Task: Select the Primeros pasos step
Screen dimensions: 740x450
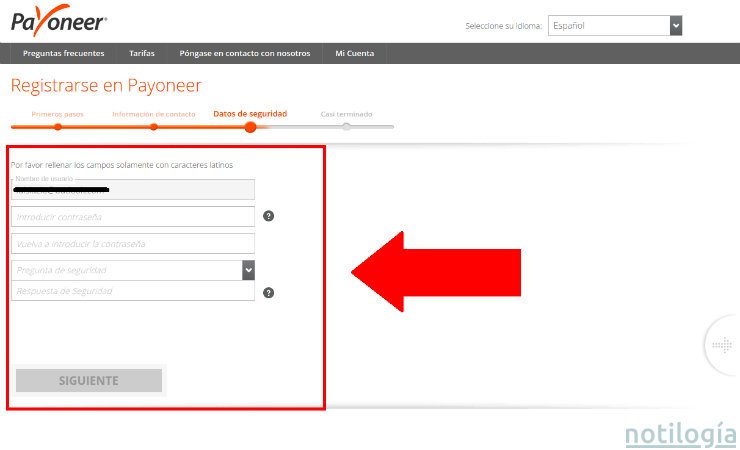Action: point(58,114)
